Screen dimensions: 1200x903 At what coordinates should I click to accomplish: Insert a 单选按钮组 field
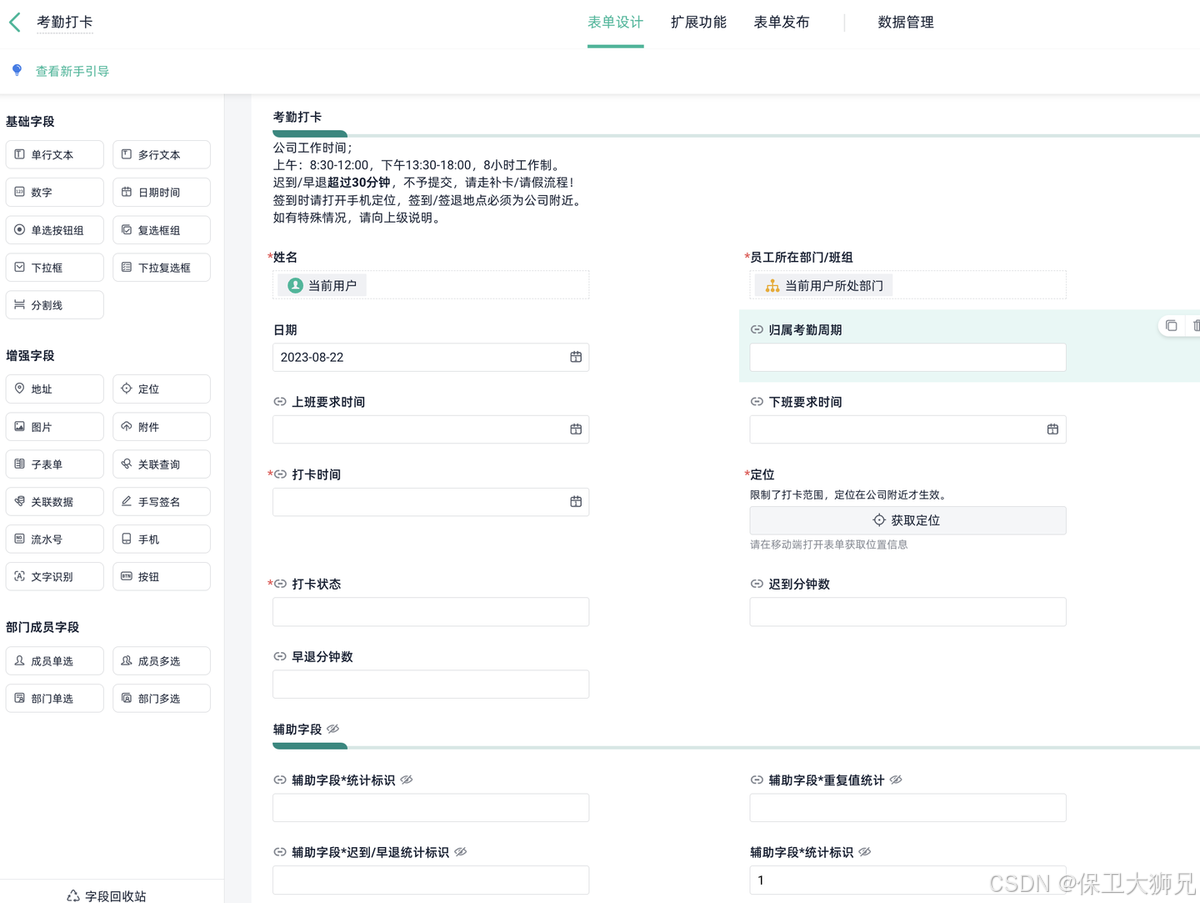pyautogui.click(x=55, y=230)
